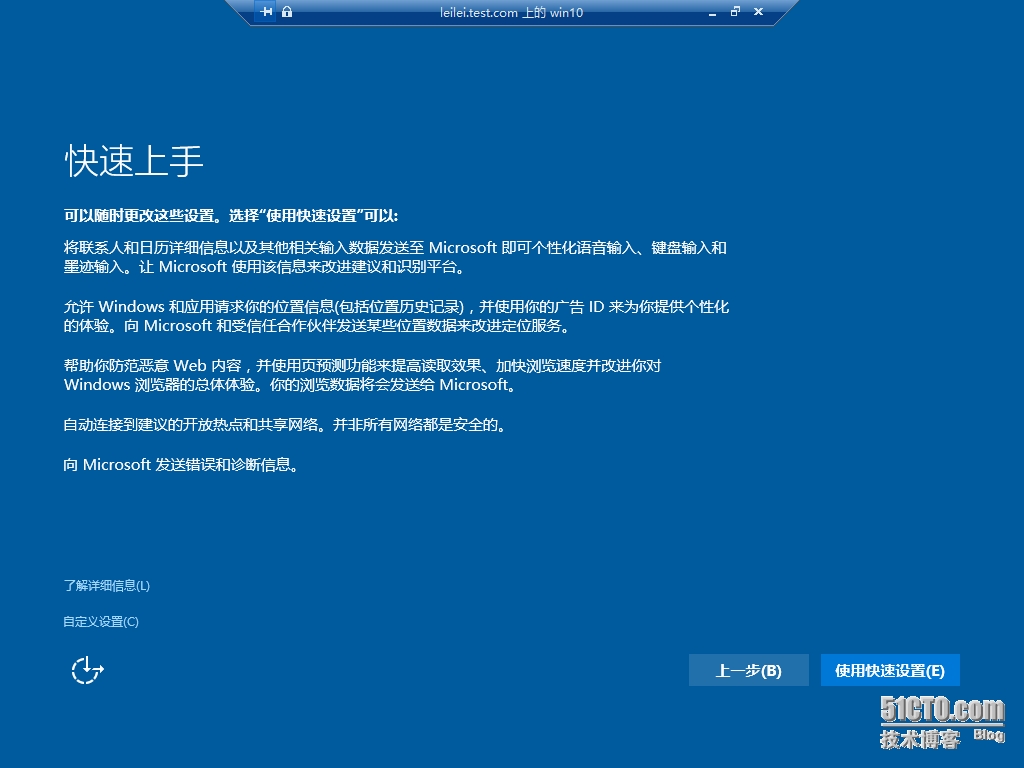1024x768 pixels.
Task: Open 自定义设置(C) link
Action: [101, 621]
